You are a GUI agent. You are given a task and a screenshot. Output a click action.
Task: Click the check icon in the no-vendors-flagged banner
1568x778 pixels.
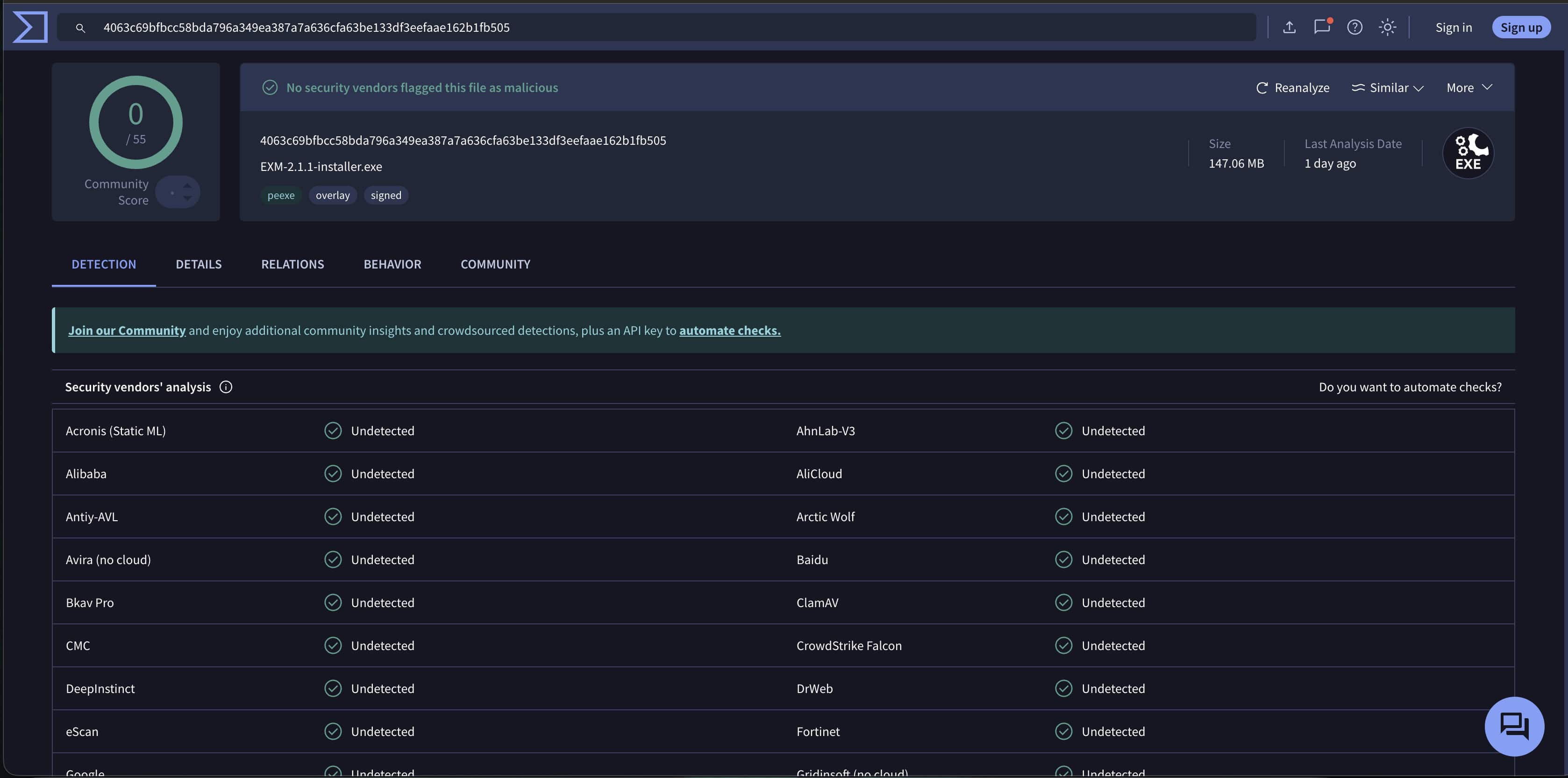tap(270, 88)
